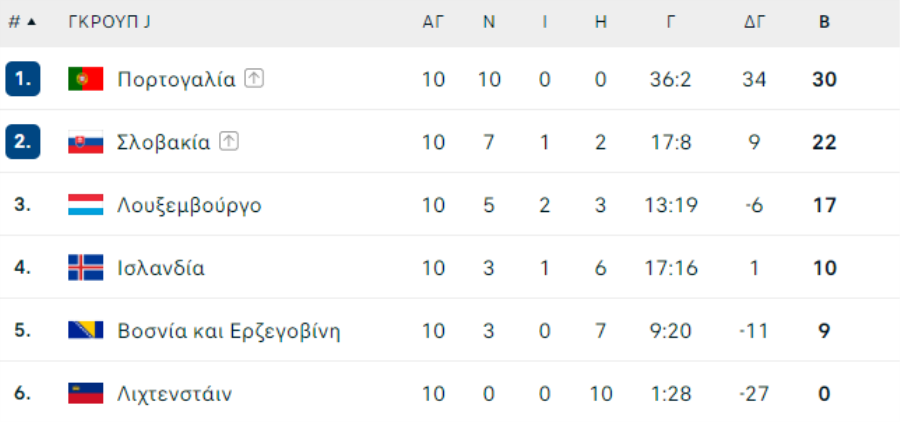Sort standings by the B points column
This screenshot has width=900, height=422.
tap(824, 22)
